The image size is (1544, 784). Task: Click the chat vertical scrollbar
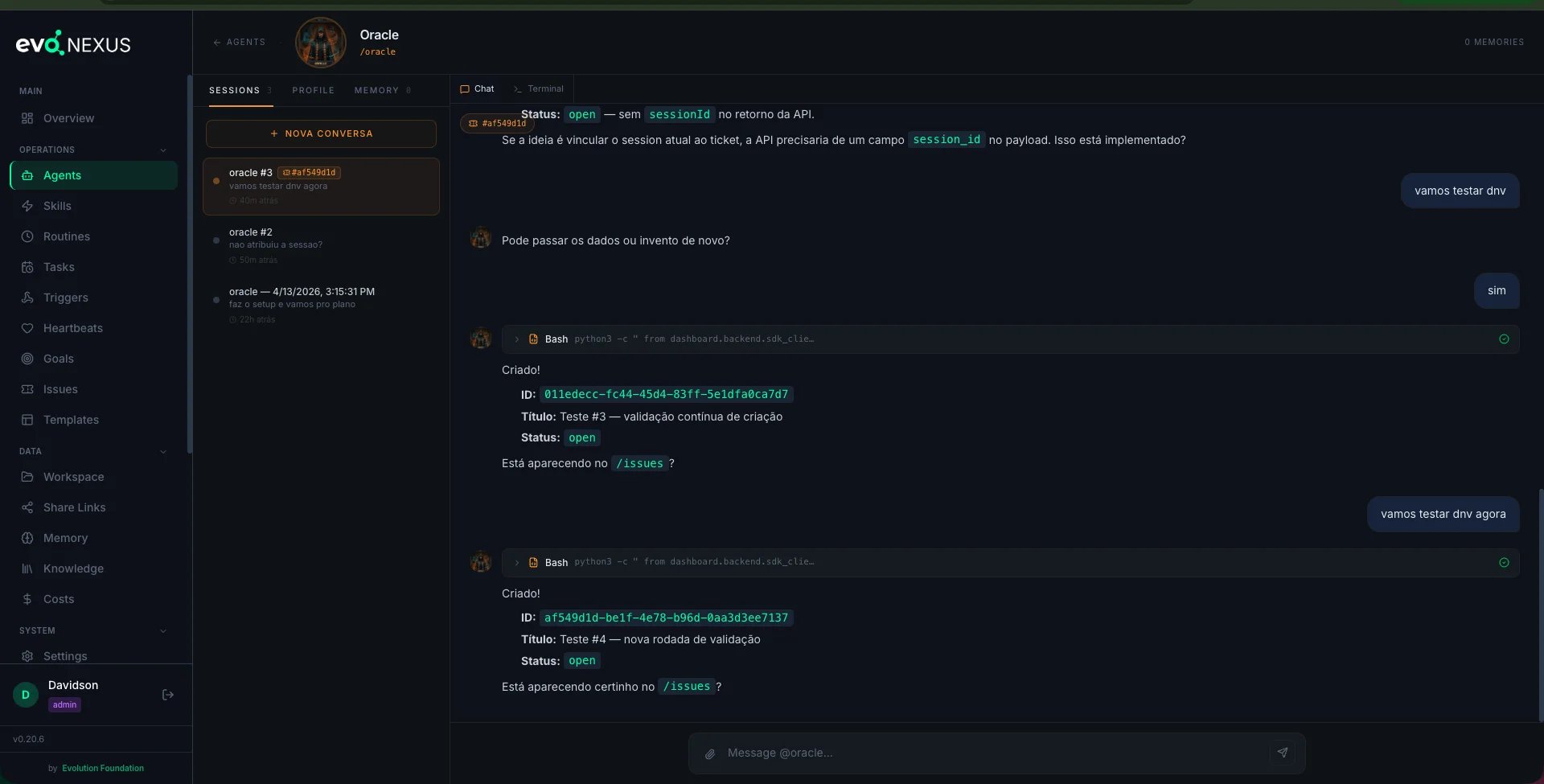point(1541,605)
